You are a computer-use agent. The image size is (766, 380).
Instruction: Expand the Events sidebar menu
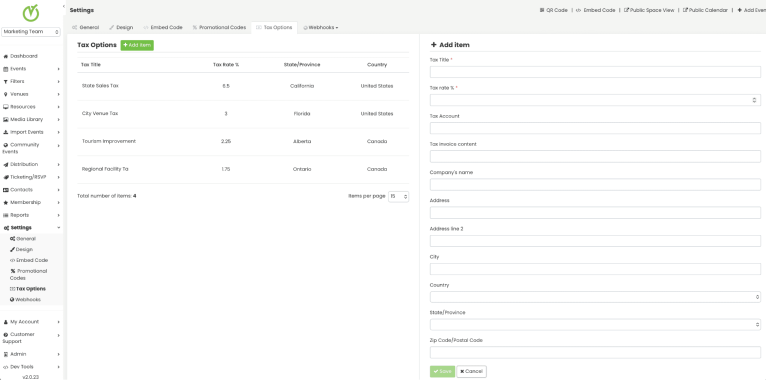(x=31, y=69)
